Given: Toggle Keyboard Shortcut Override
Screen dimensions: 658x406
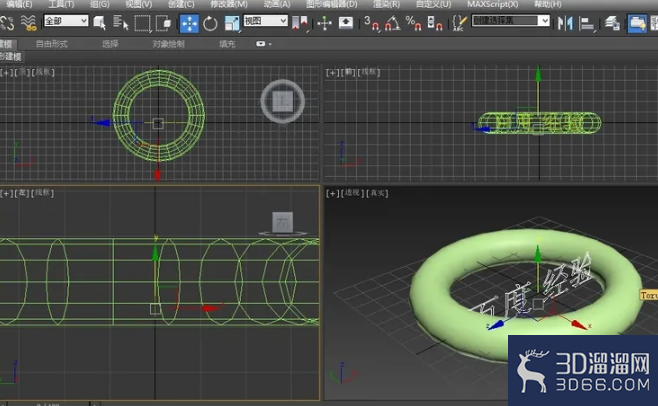Looking at the screenshot, I should (346, 22).
